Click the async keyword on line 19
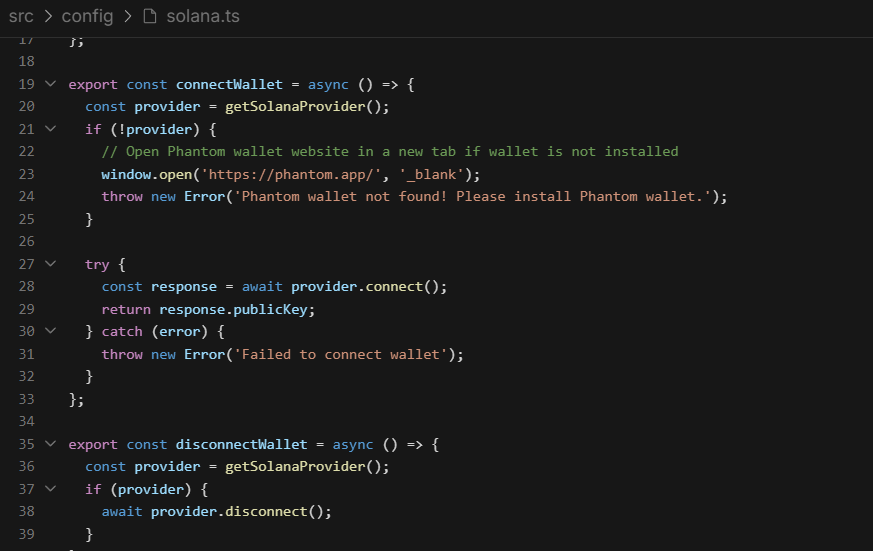The image size is (873, 551). tap(328, 85)
